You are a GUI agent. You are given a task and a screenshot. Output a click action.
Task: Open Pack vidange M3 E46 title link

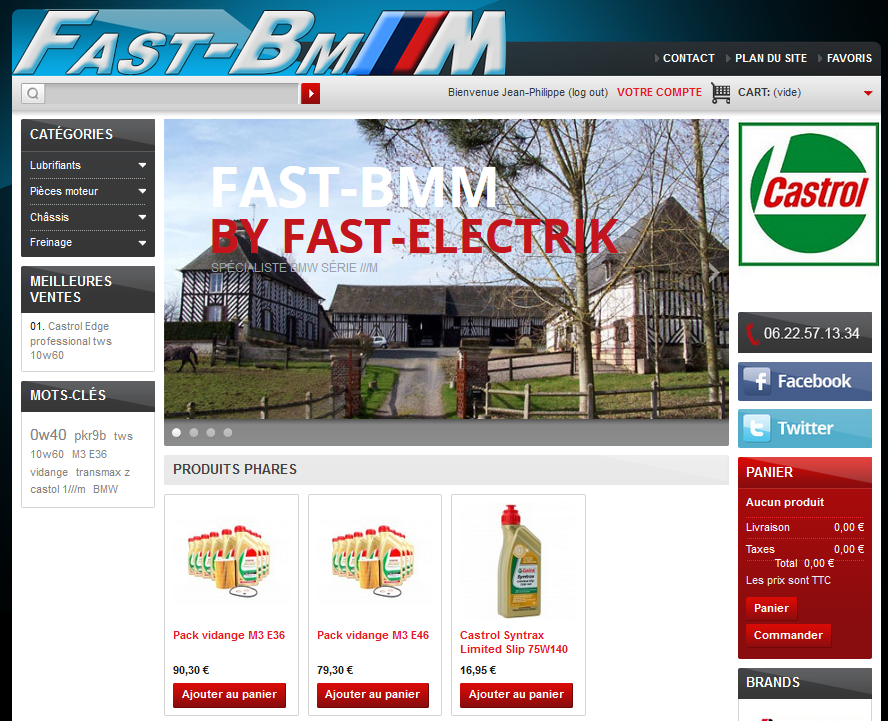(x=373, y=635)
